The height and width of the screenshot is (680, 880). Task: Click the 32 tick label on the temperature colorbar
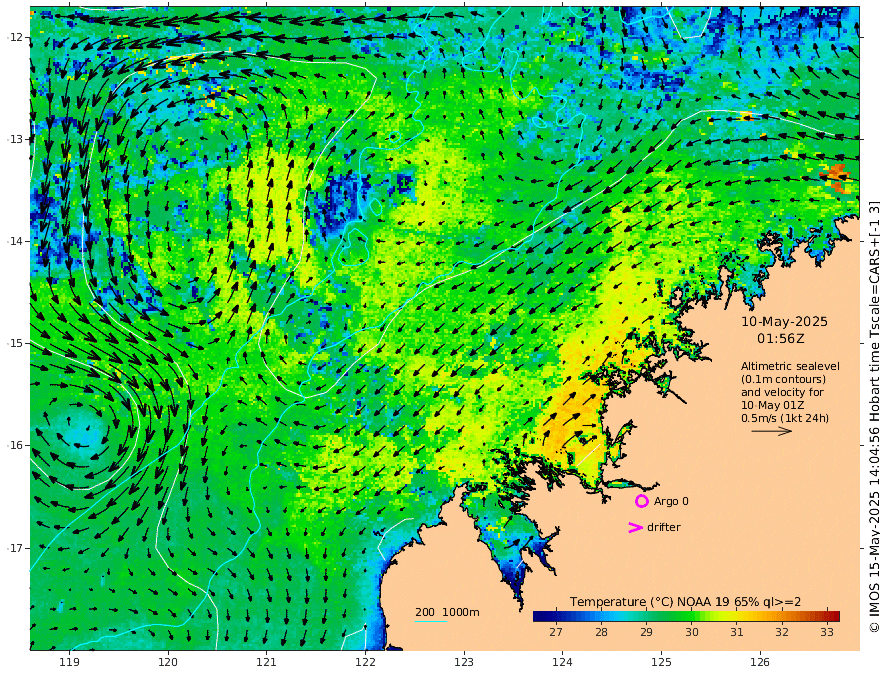(x=782, y=632)
